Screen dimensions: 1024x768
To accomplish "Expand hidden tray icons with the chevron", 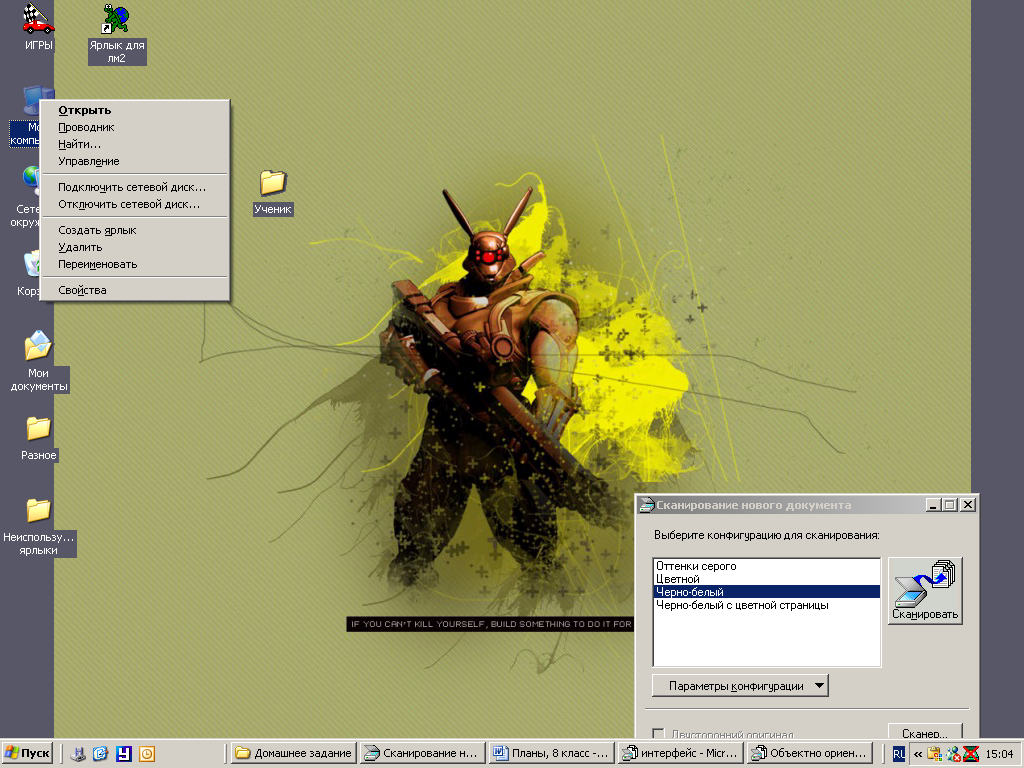I will click(x=918, y=753).
